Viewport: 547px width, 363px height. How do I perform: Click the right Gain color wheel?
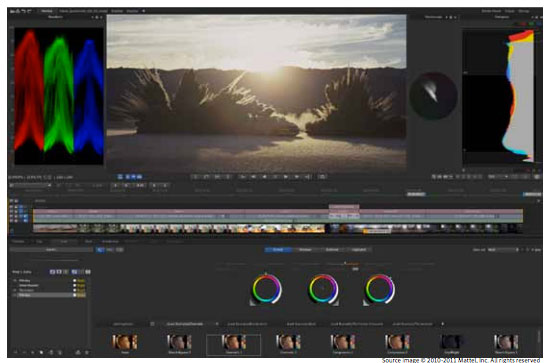click(x=380, y=289)
